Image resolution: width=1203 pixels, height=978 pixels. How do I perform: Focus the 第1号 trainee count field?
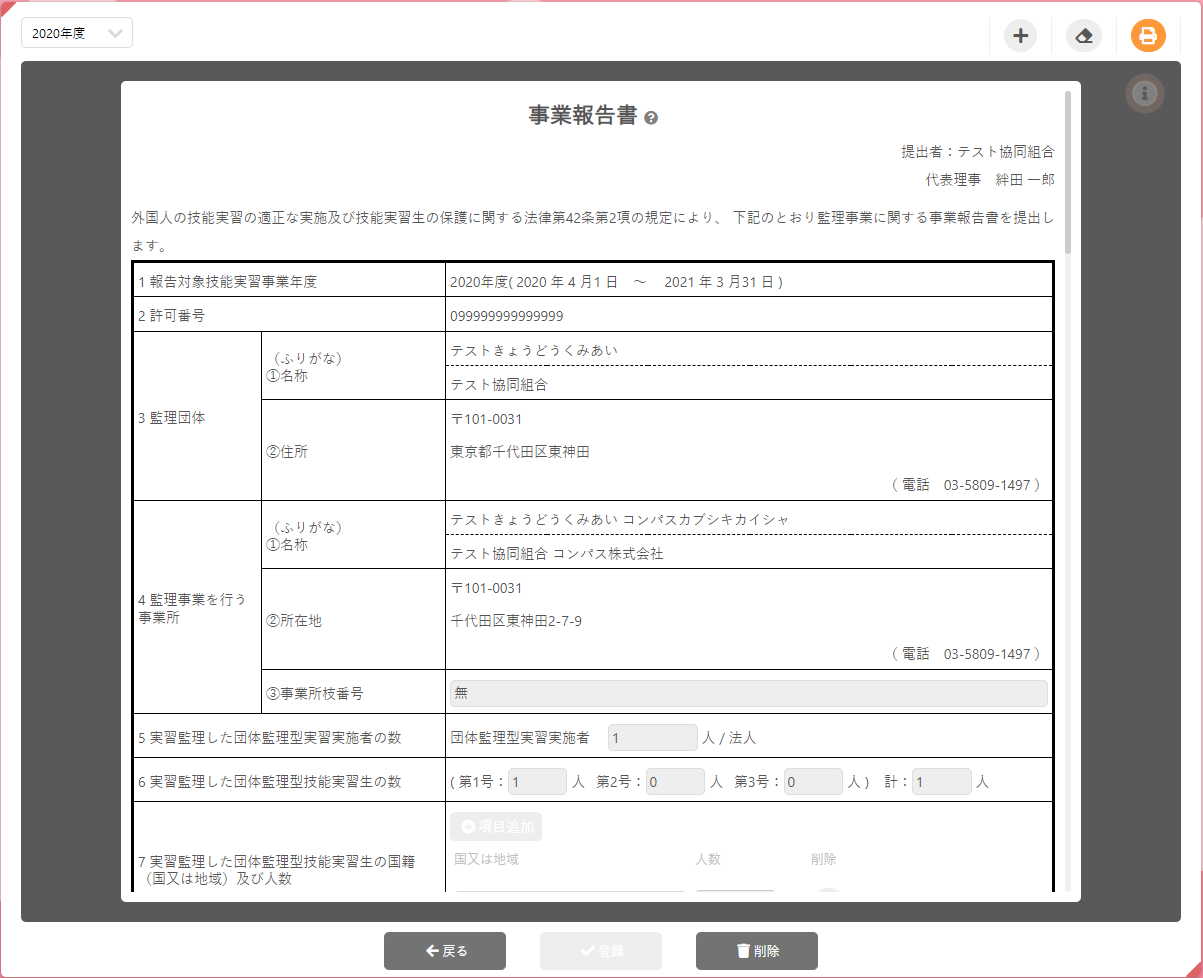click(x=537, y=781)
